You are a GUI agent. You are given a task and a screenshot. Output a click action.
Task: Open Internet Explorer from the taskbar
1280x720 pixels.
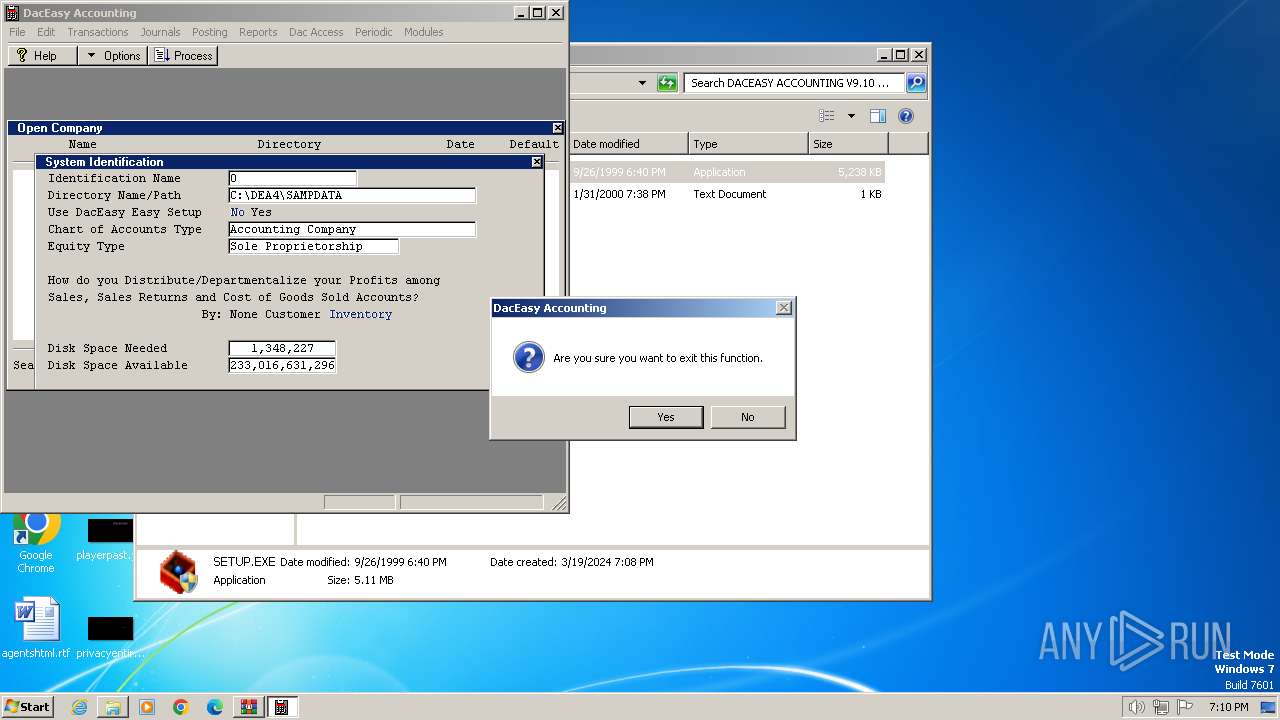[x=79, y=707]
